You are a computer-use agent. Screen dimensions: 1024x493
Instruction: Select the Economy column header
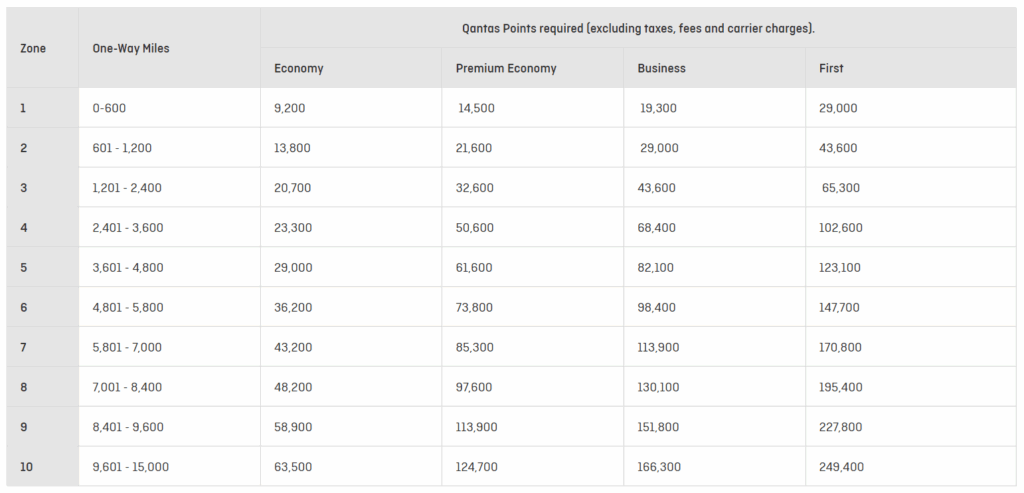point(299,68)
